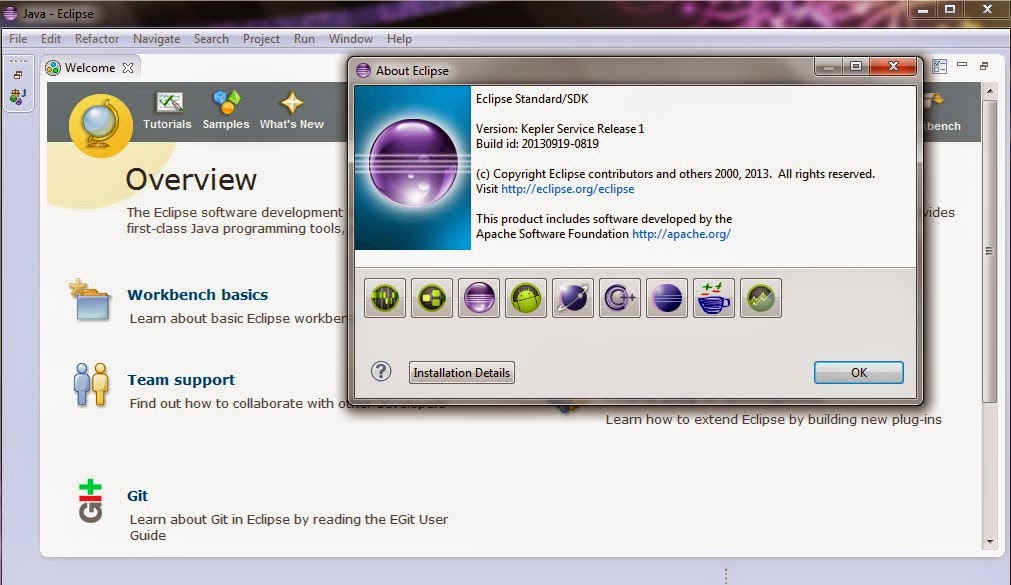Close the Welcome tab

pos(128,68)
